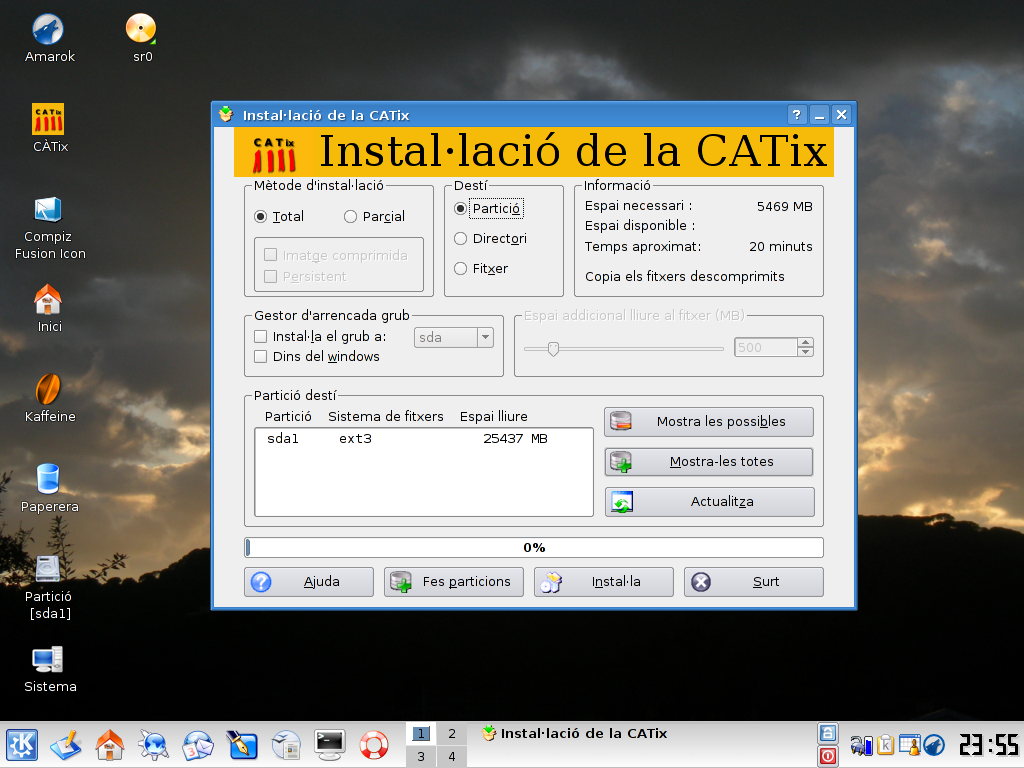Switch to virtual desktop 2
The width and height of the screenshot is (1024, 768).
(452, 733)
